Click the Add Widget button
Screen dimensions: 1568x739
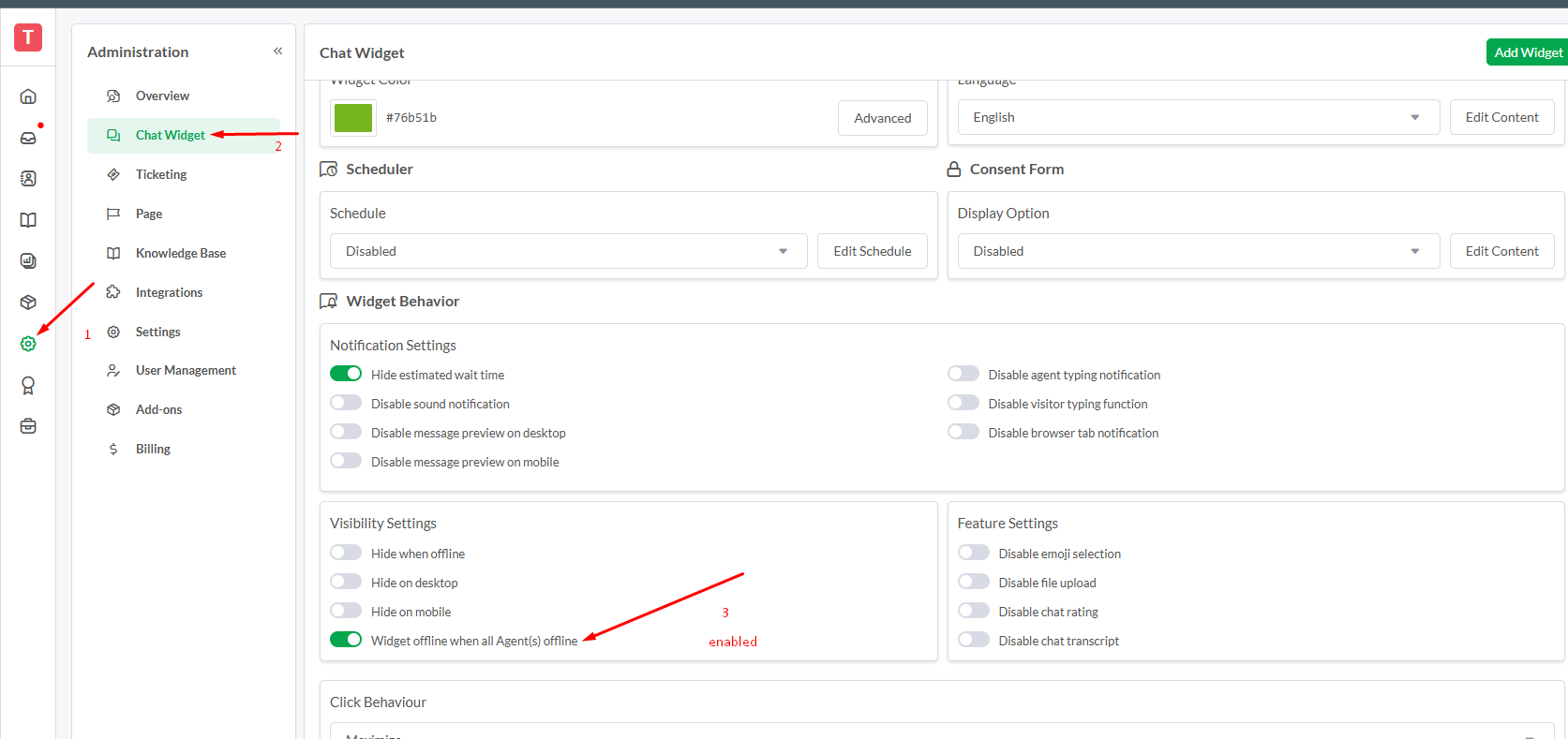point(1528,52)
